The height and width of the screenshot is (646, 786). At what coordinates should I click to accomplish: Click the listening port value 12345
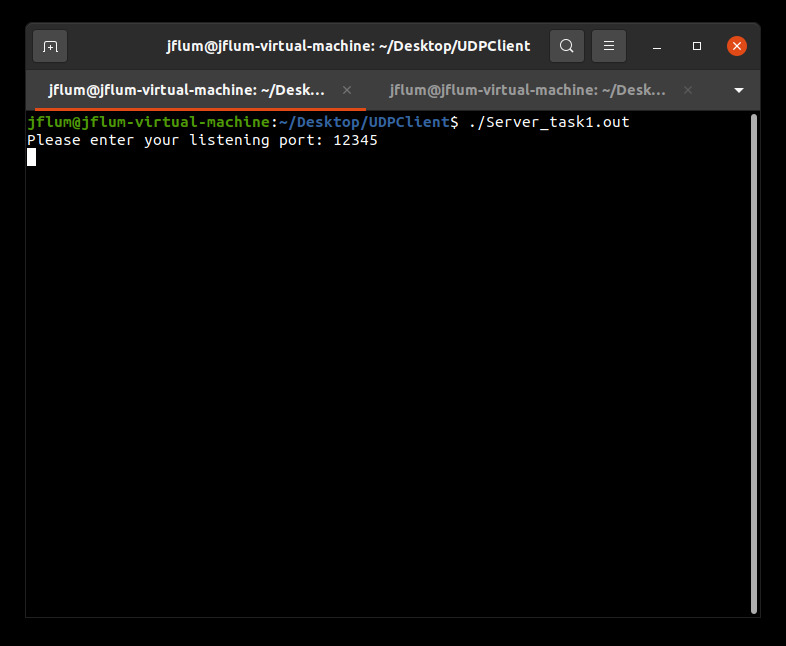[x=355, y=140]
